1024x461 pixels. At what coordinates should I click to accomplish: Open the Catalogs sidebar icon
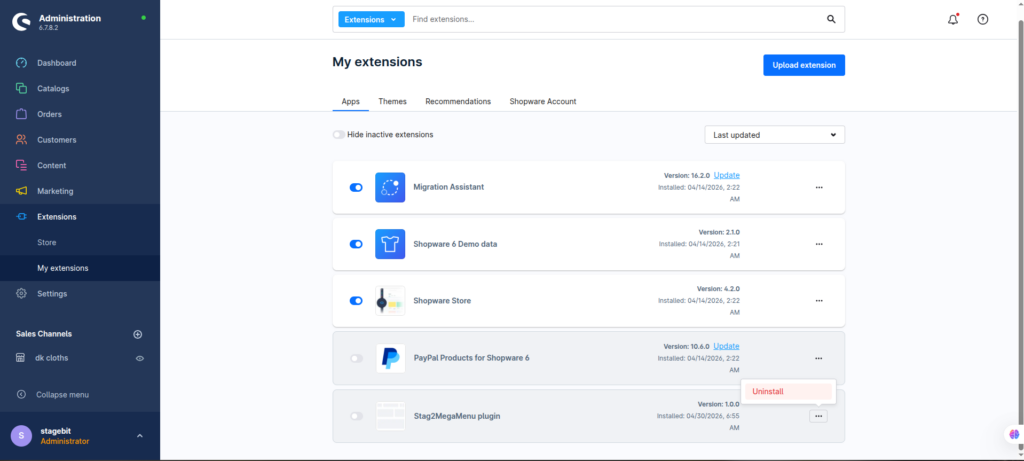click(22, 89)
